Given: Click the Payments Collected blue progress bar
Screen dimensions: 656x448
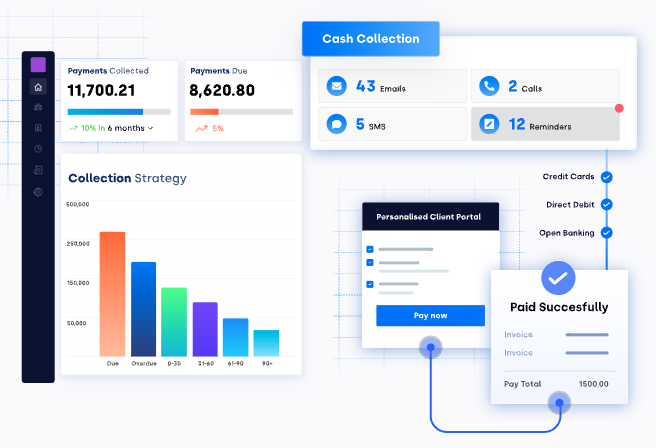Looking at the screenshot, I should tap(105, 112).
